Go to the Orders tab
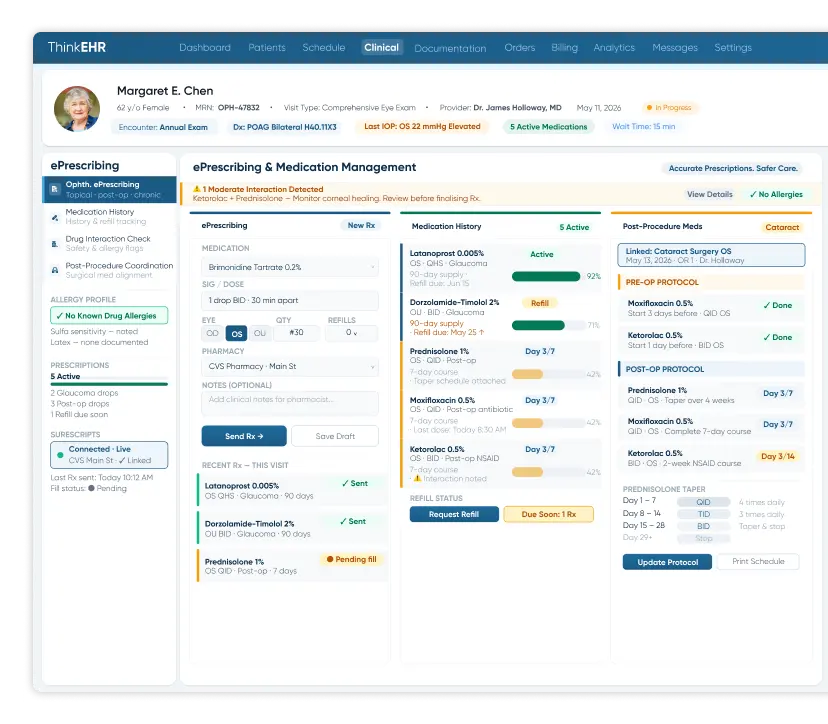This screenshot has width=828, height=724. click(x=520, y=48)
